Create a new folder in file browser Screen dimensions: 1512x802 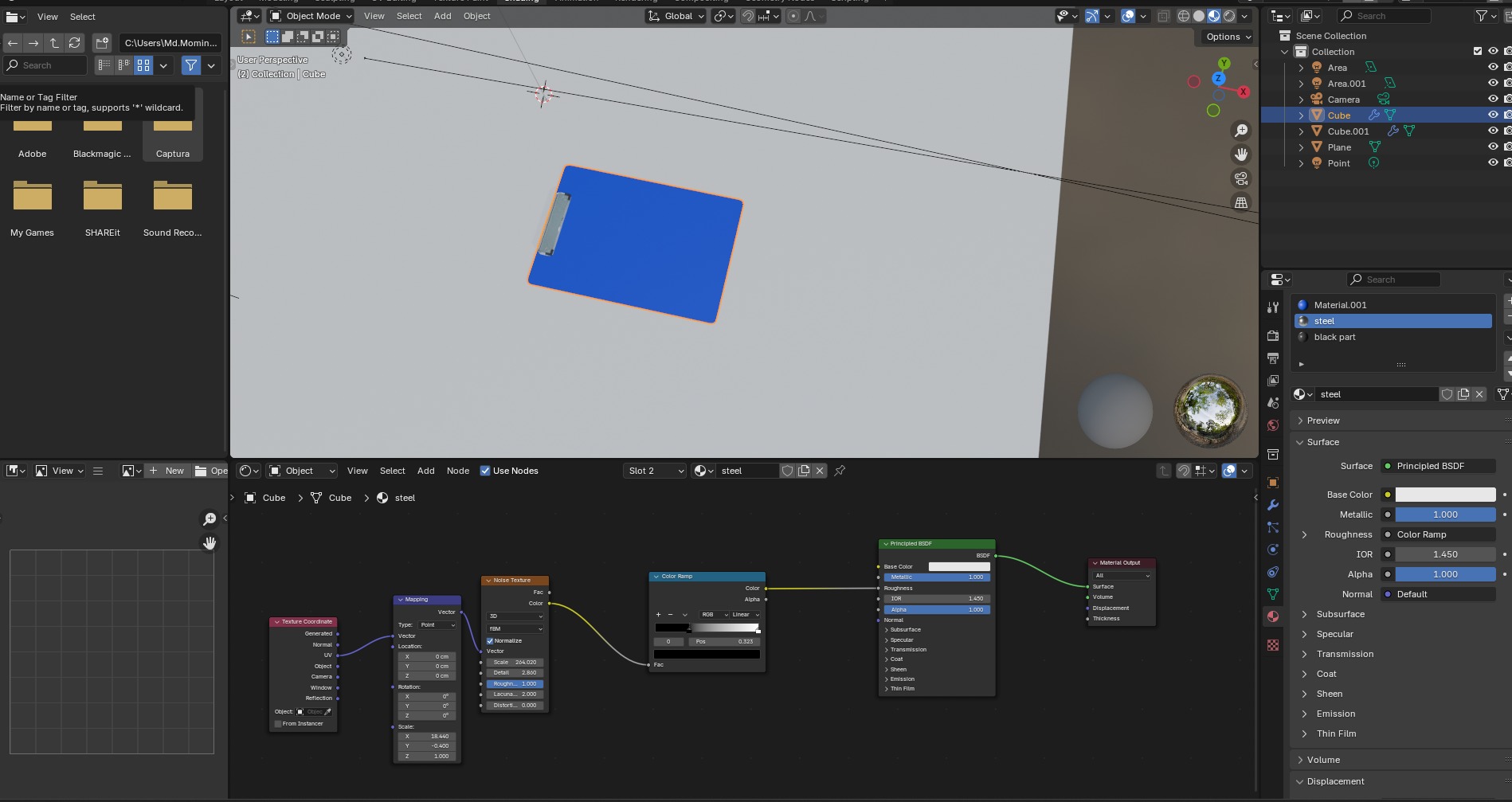click(102, 43)
